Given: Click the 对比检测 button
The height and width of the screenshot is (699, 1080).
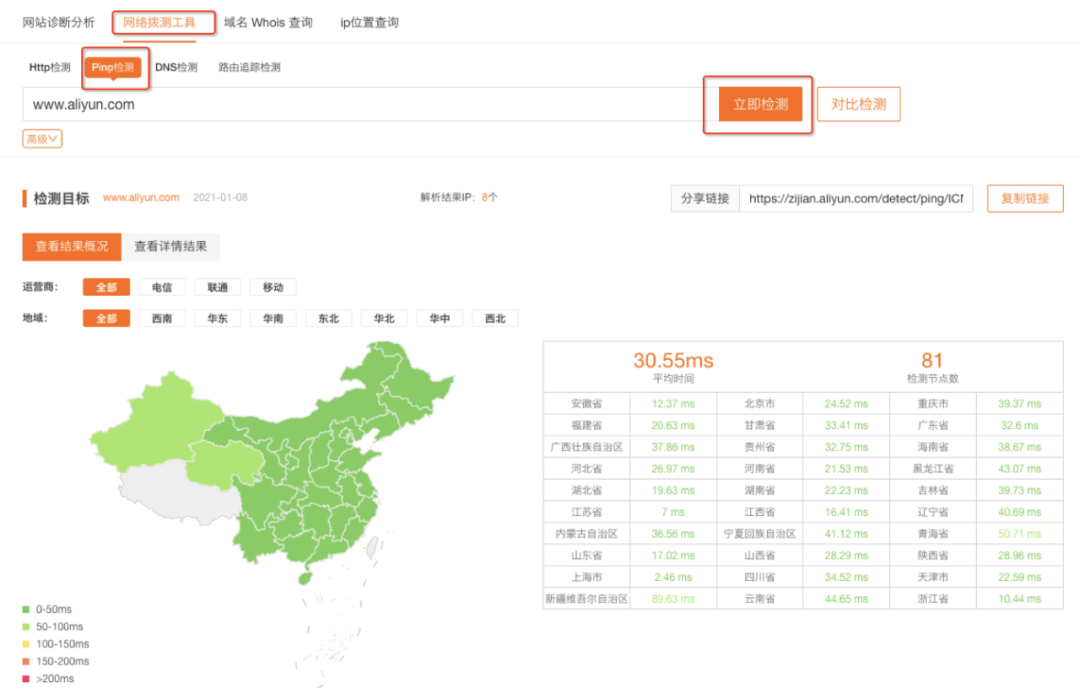Looking at the screenshot, I should tap(858, 103).
